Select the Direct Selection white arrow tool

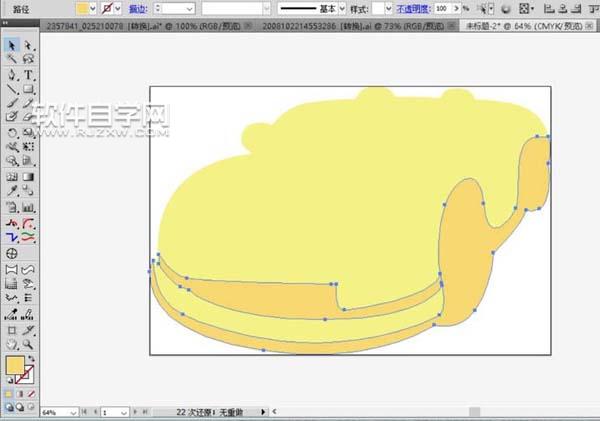28,46
